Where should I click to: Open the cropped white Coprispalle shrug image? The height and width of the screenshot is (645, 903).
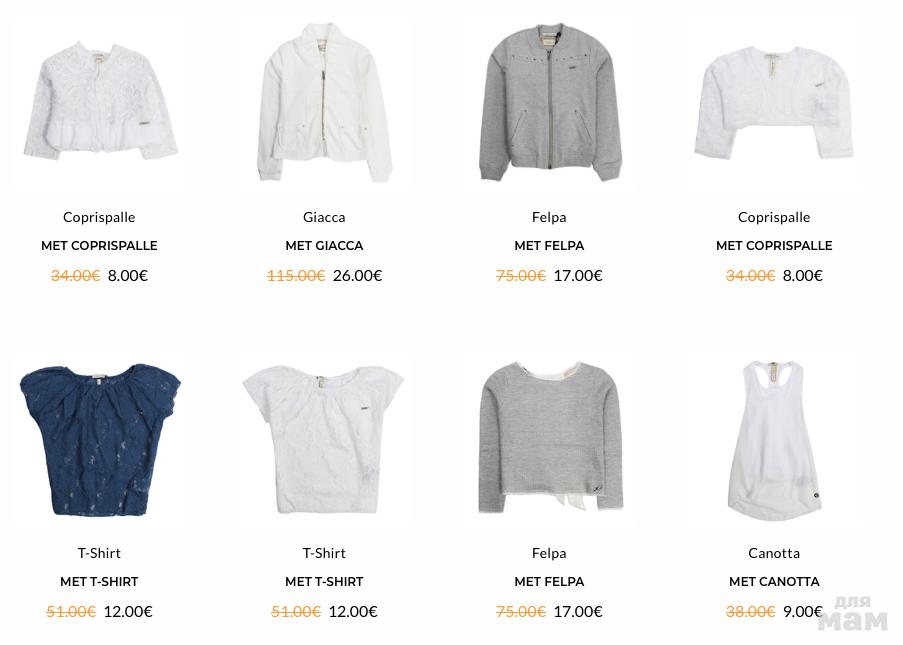[x=774, y=103]
